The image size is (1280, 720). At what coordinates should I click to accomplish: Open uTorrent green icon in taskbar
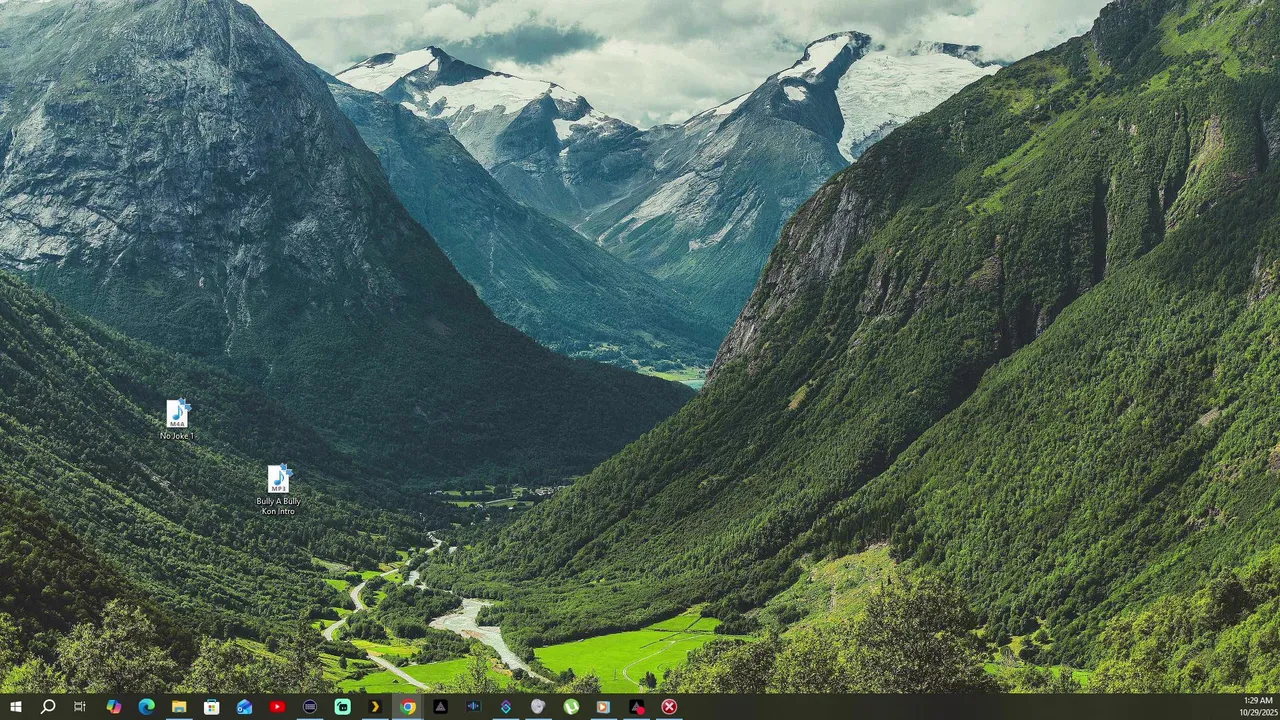[x=571, y=707]
